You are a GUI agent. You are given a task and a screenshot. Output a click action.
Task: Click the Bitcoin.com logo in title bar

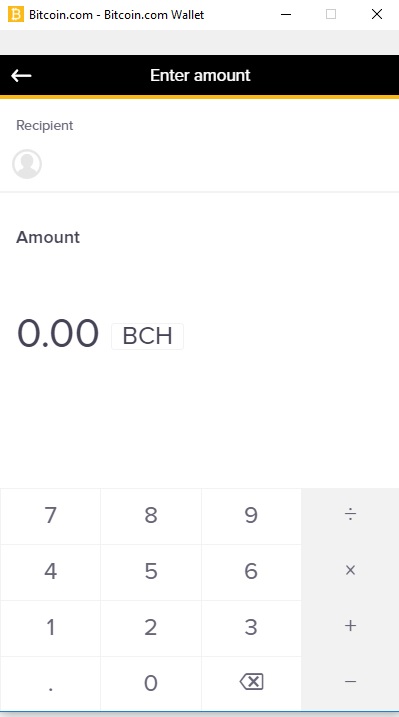pos(16,14)
